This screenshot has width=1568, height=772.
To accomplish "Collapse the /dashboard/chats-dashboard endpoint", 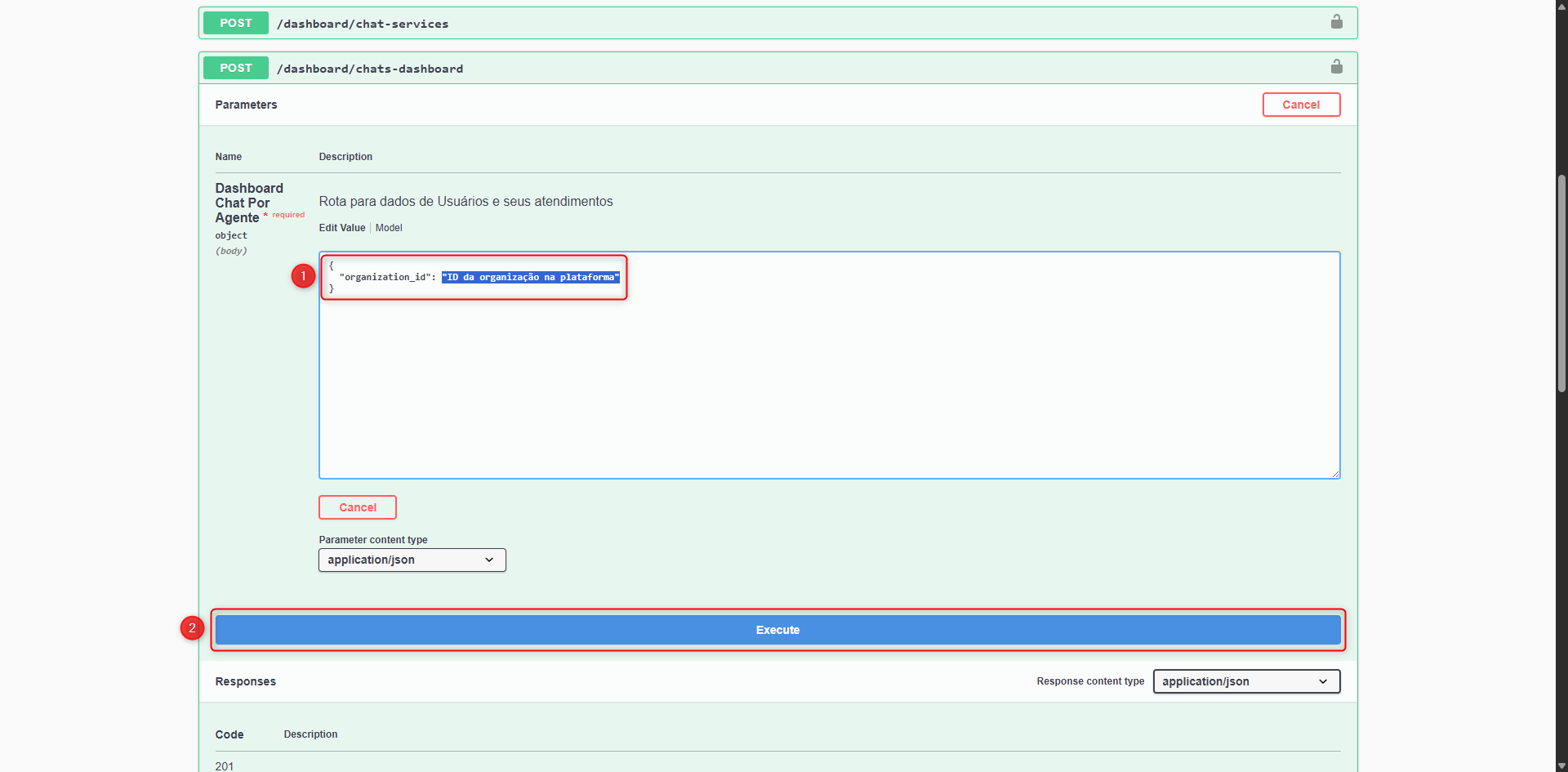I will coord(735,68).
